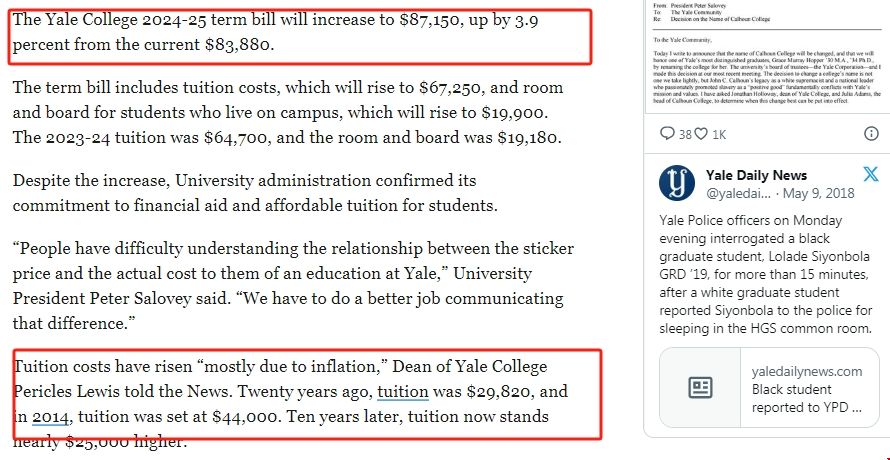Screen dimensions: 890x460
Task: Open the May 9, 2018 tweet date
Action: (820, 193)
